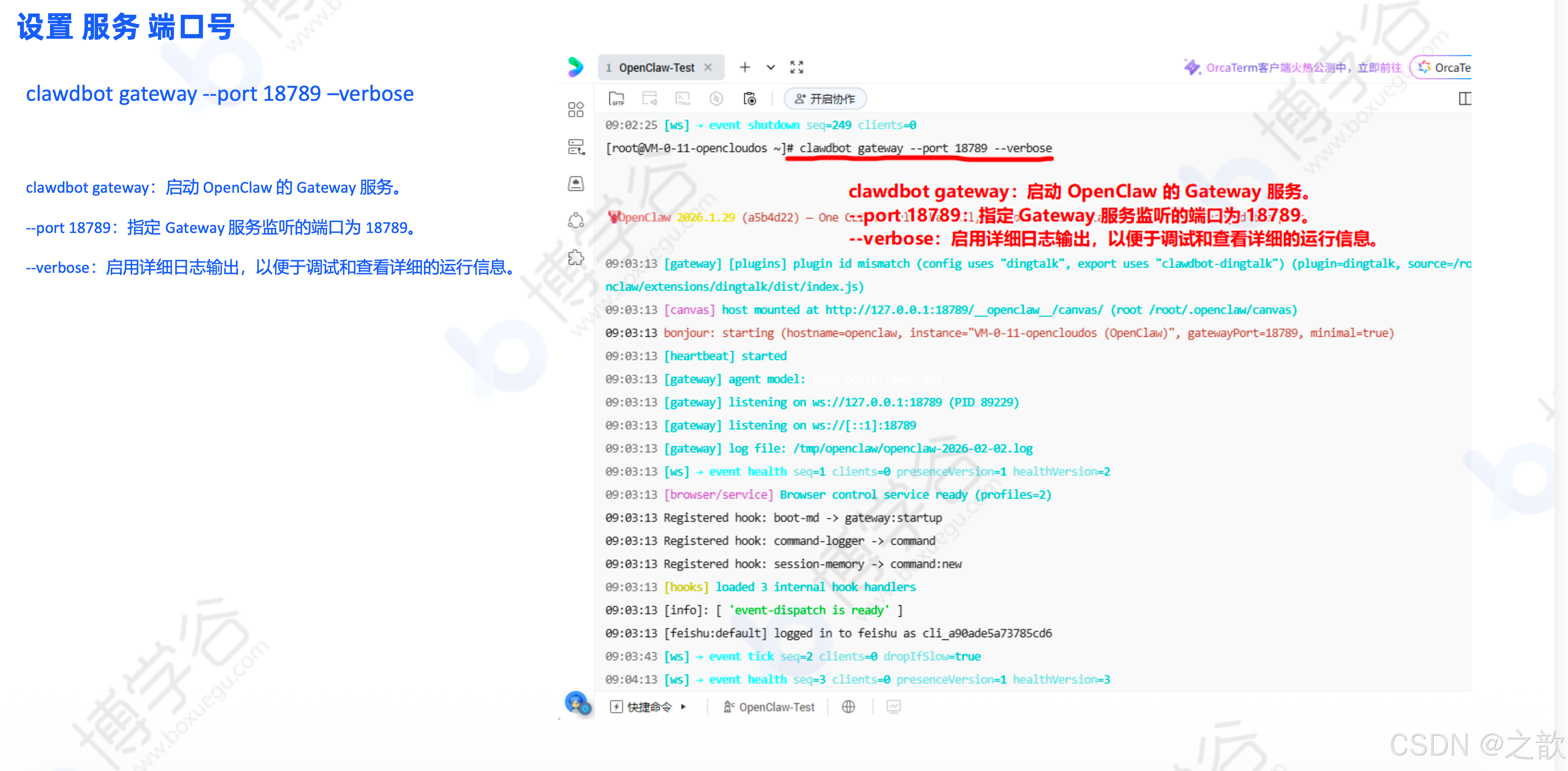Toggle the split panel layout icon
1568x771 pixels.
coord(1465,99)
